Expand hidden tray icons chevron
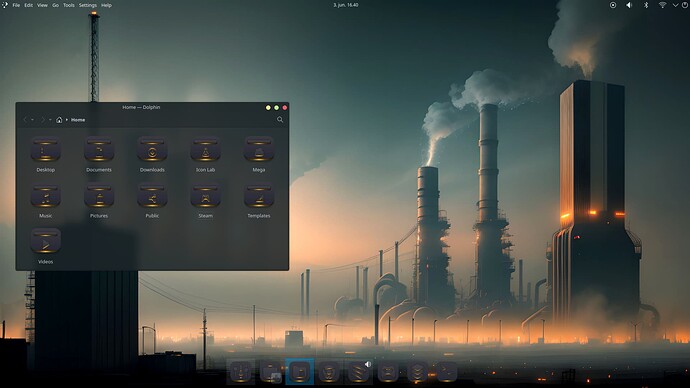This screenshot has width=690, height=388. click(675, 5)
